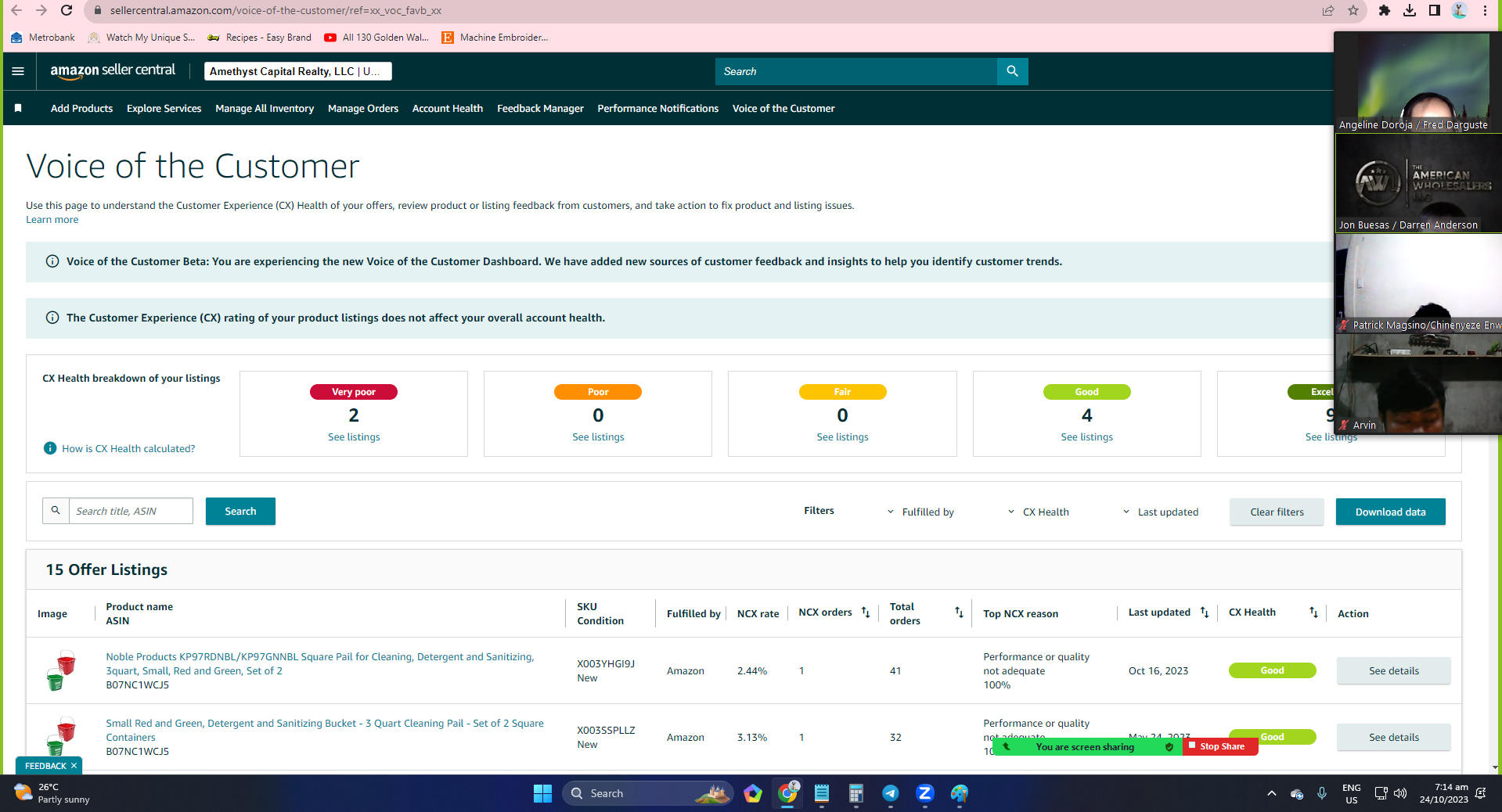Viewport: 1502px width, 812px height.
Task: Open the Learn more link
Action: 52,220
